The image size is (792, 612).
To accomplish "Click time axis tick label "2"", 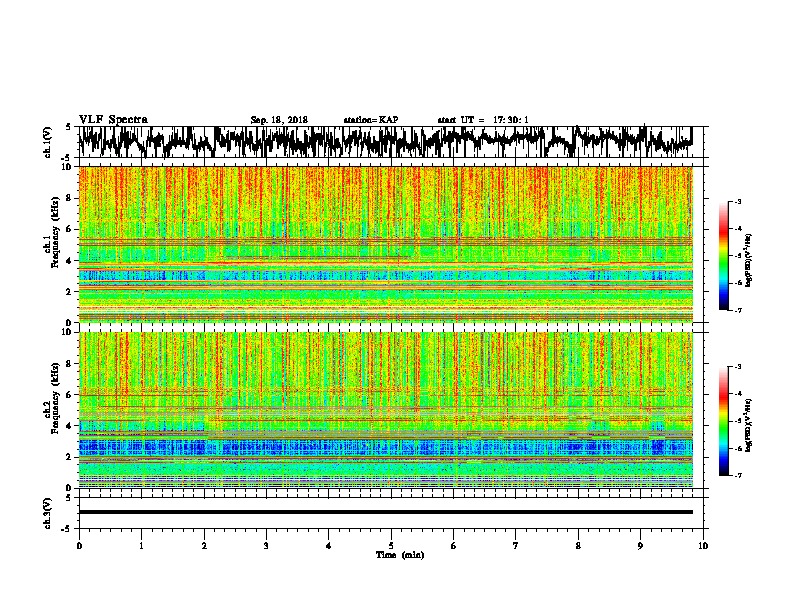I will [204, 546].
